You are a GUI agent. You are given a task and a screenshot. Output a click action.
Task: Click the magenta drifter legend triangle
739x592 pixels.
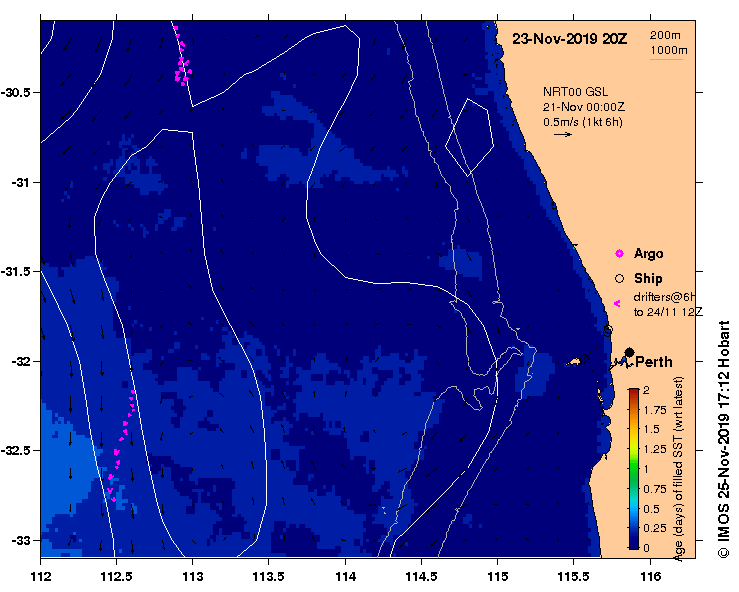pyautogui.click(x=617, y=304)
